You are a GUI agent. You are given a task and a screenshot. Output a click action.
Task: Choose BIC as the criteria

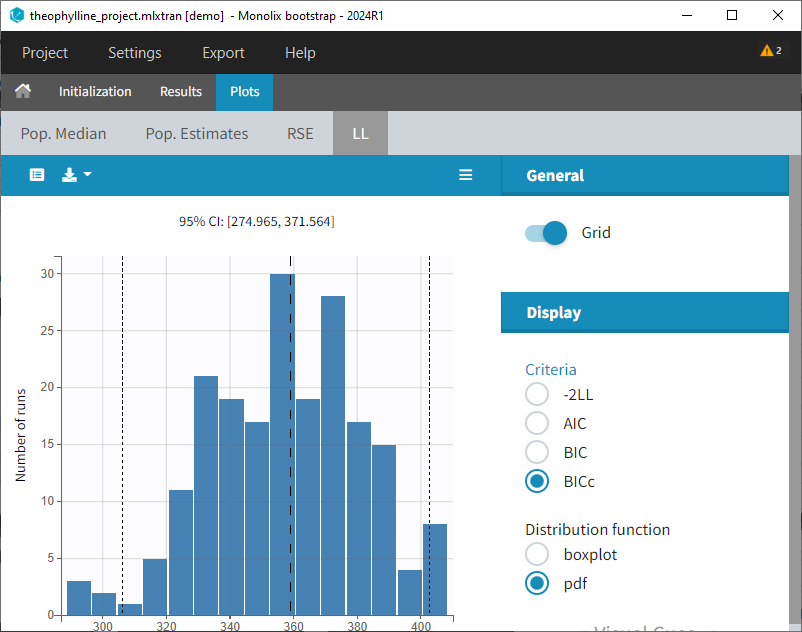coord(537,453)
